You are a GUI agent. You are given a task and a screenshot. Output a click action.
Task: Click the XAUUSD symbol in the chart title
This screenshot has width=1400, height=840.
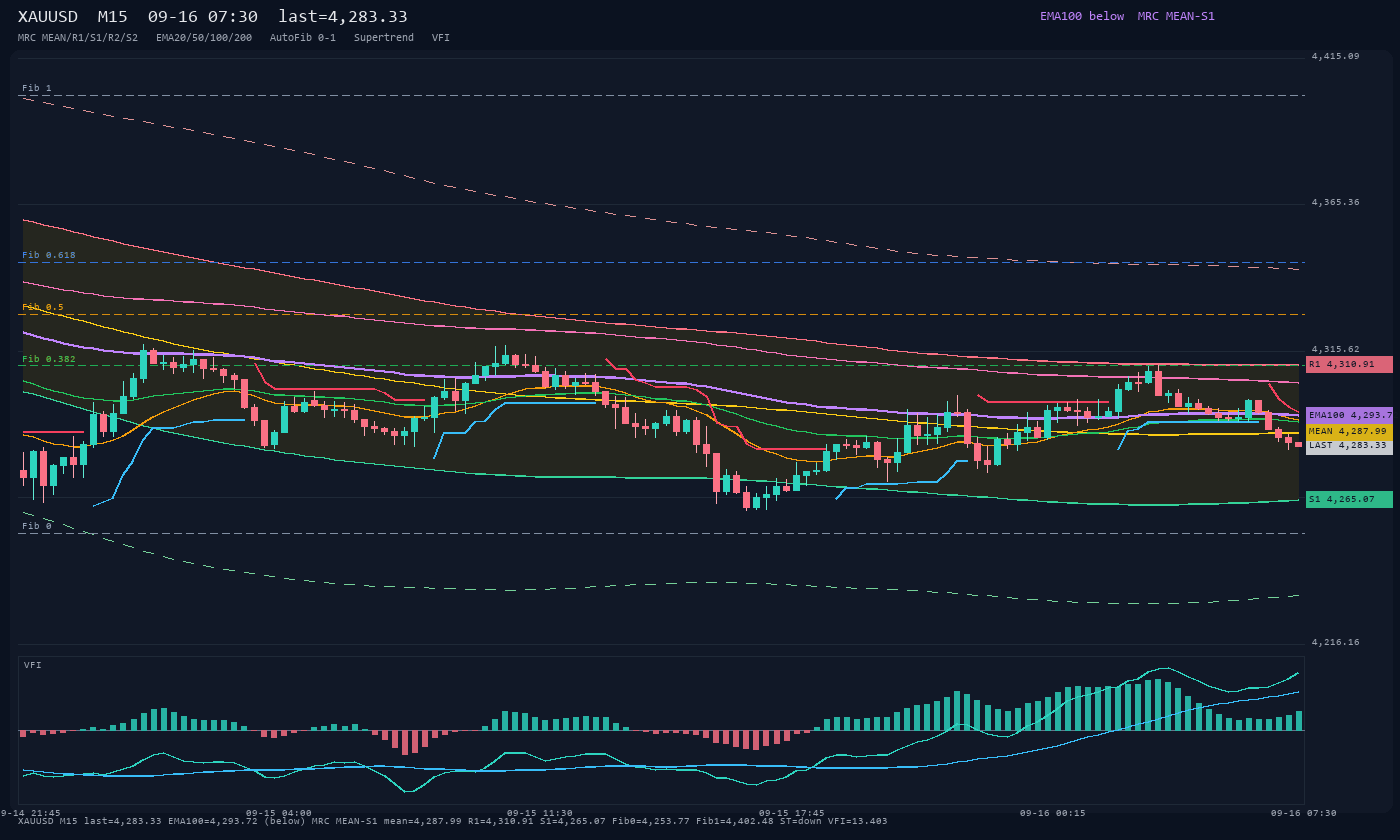48,17
